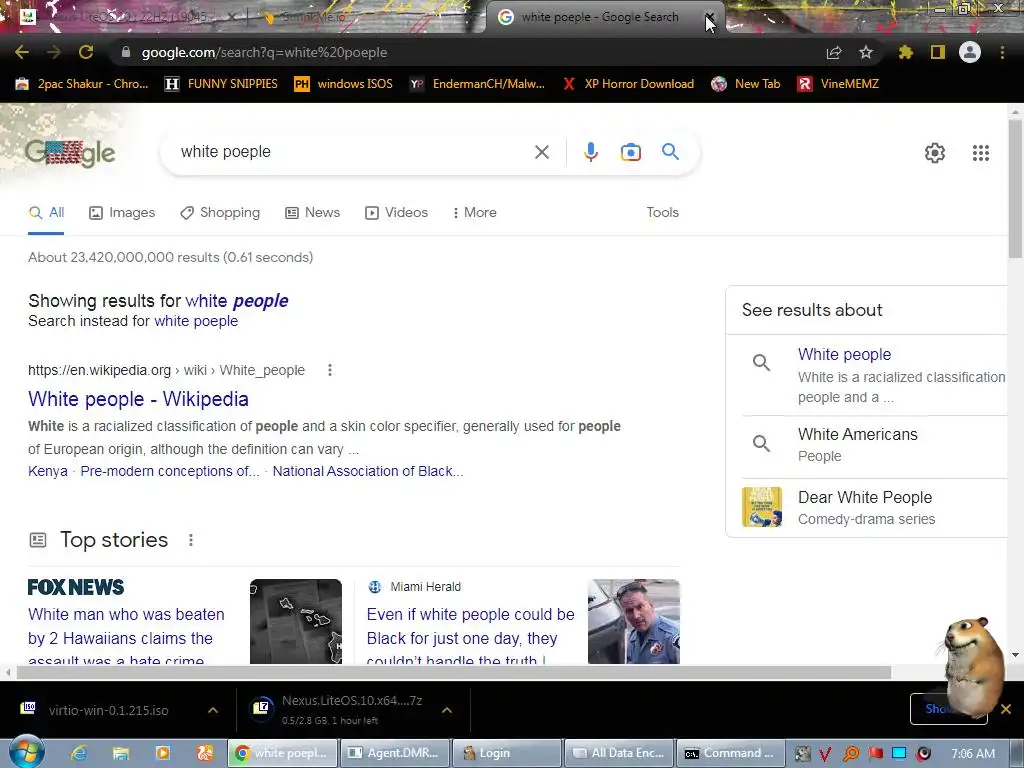This screenshot has height=768, width=1024.
Task: Open Fox News story about white man beaten
Action: 126,638
